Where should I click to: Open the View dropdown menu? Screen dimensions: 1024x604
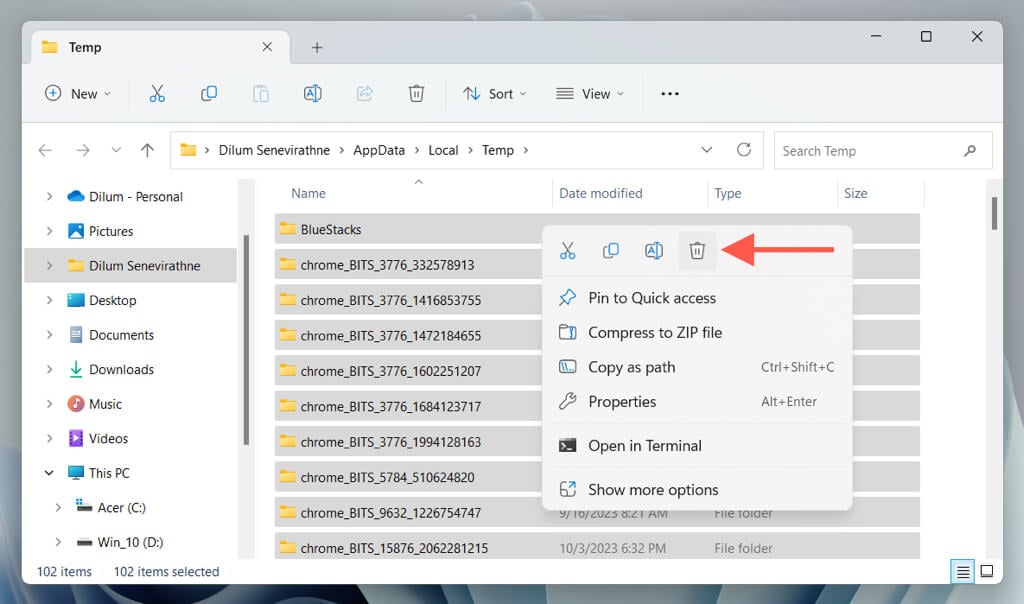[x=590, y=93]
